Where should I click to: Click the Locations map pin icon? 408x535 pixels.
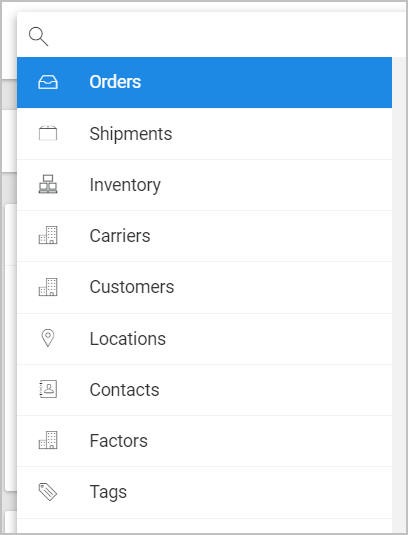pos(48,338)
